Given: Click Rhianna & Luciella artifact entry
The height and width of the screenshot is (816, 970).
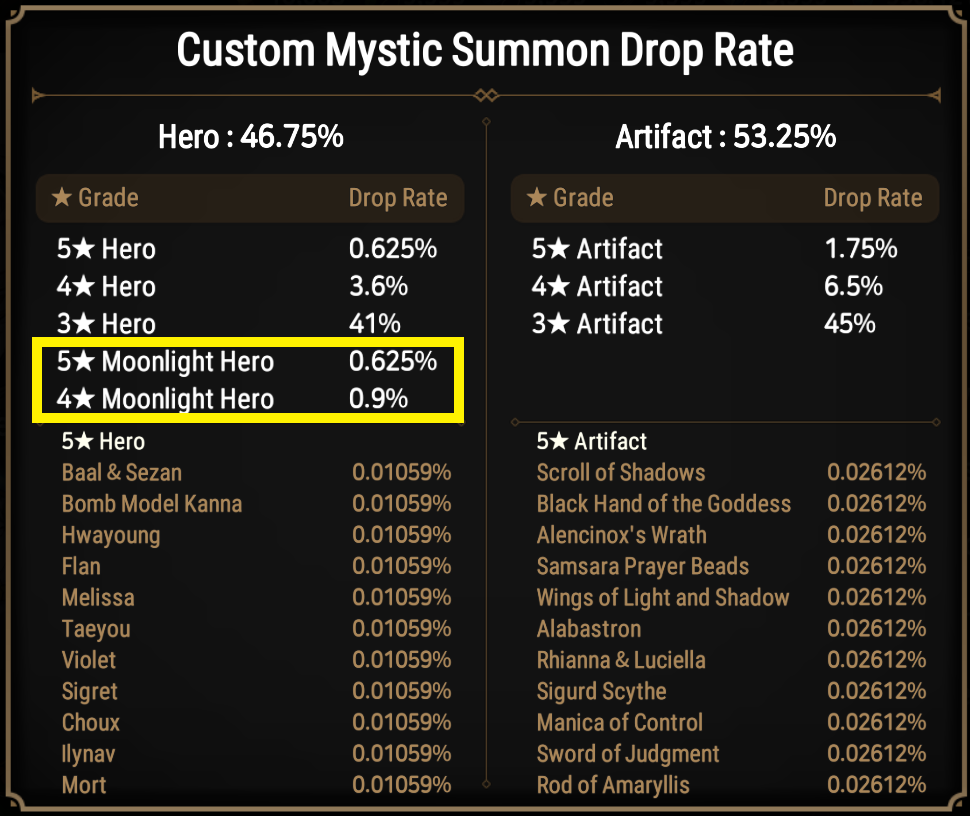Looking at the screenshot, I should (620, 660).
